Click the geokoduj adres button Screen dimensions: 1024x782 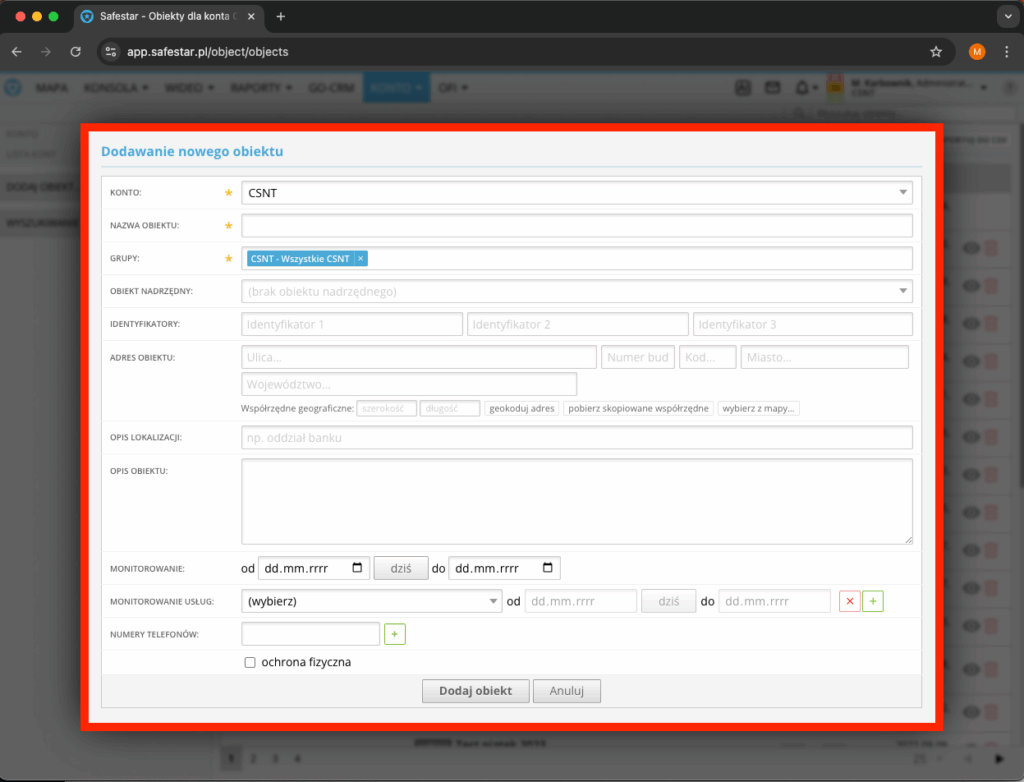pyautogui.click(x=521, y=408)
